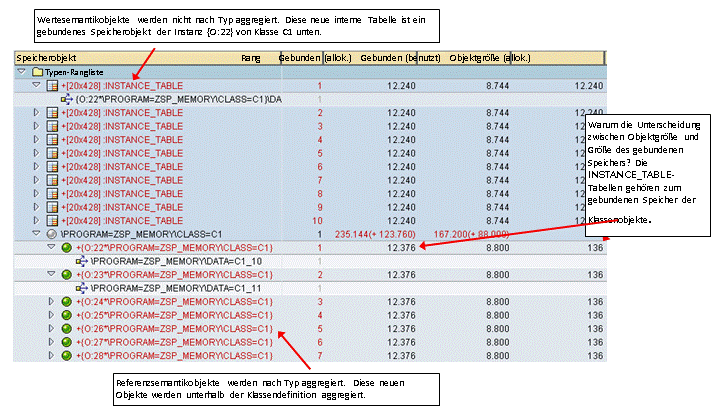The height and width of the screenshot is (411, 720).
Task: Click table icon of rank 2 INSTANCE_TABLE
Action: 52,113
